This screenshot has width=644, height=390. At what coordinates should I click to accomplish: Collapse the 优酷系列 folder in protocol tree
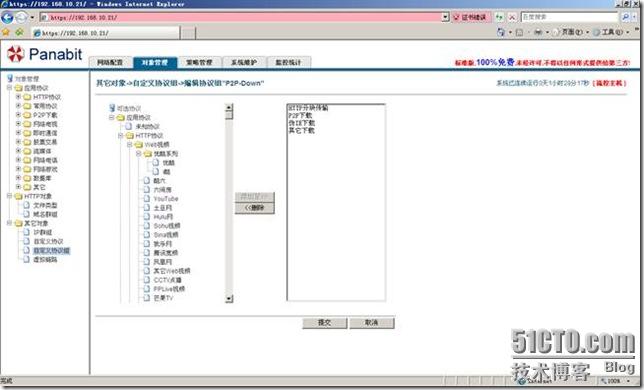click(x=138, y=154)
